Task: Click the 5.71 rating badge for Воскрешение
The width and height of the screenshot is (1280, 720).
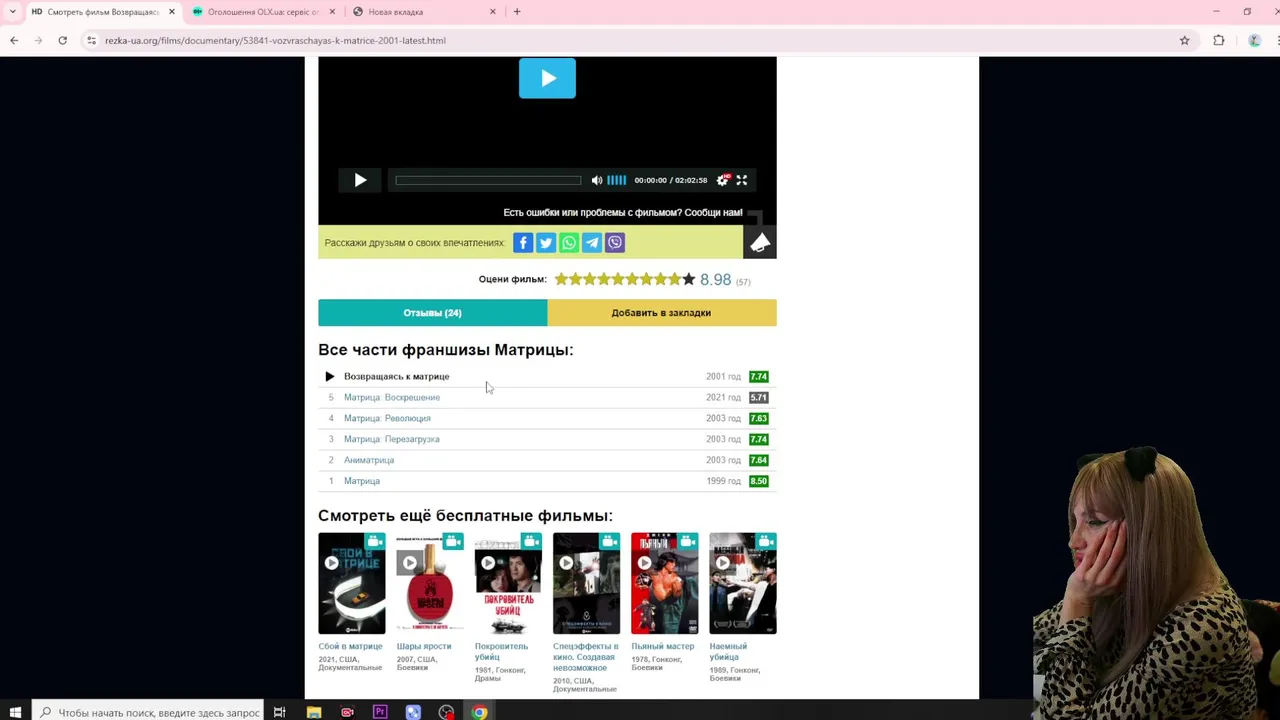Action: pos(758,397)
